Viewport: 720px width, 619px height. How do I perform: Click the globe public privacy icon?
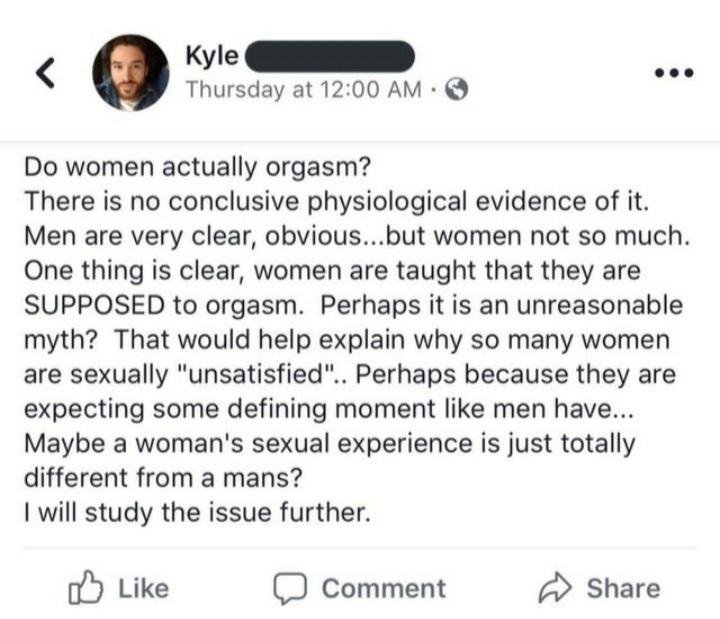pyautogui.click(x=456, y=89)
